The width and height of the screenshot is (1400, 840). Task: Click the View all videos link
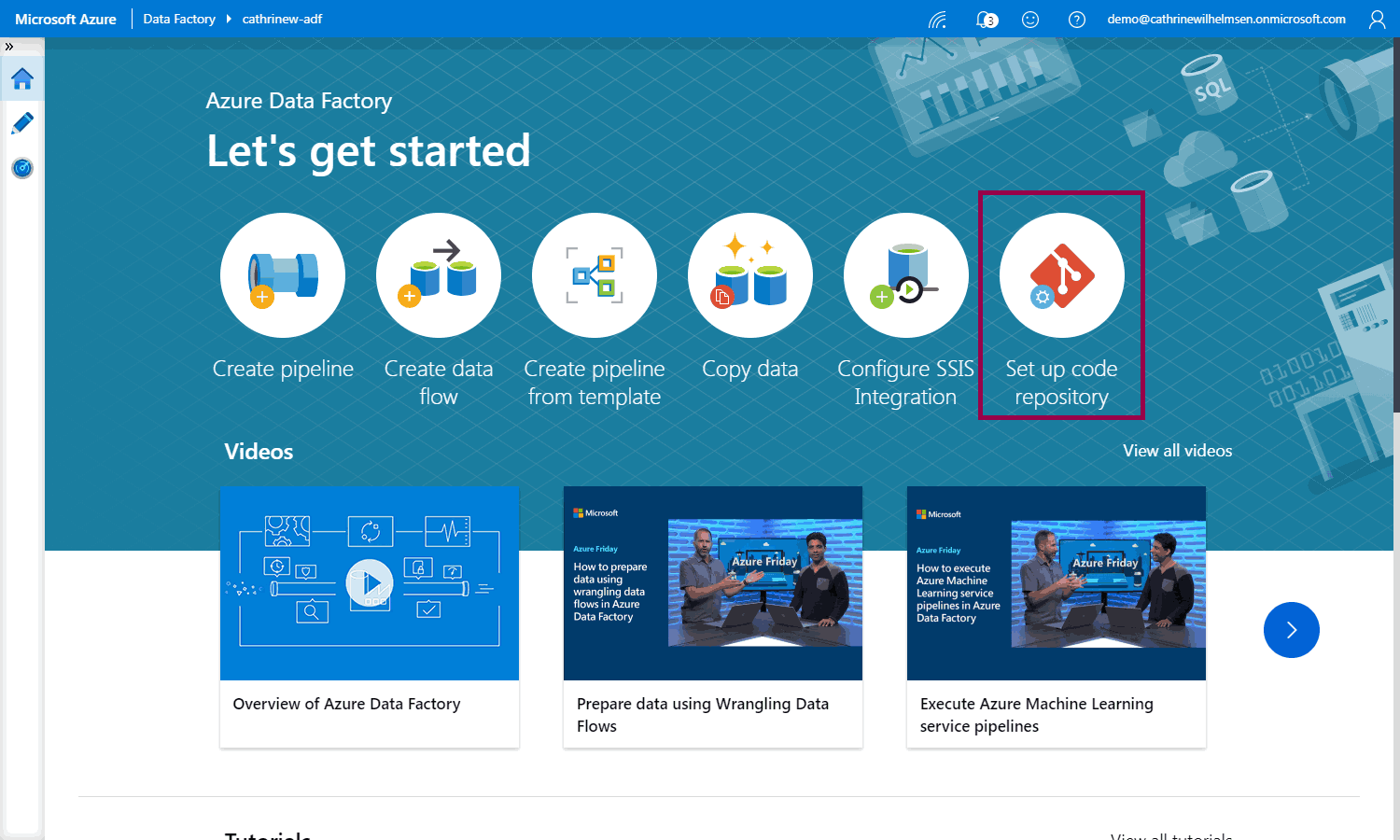(x=1177, y=451)
